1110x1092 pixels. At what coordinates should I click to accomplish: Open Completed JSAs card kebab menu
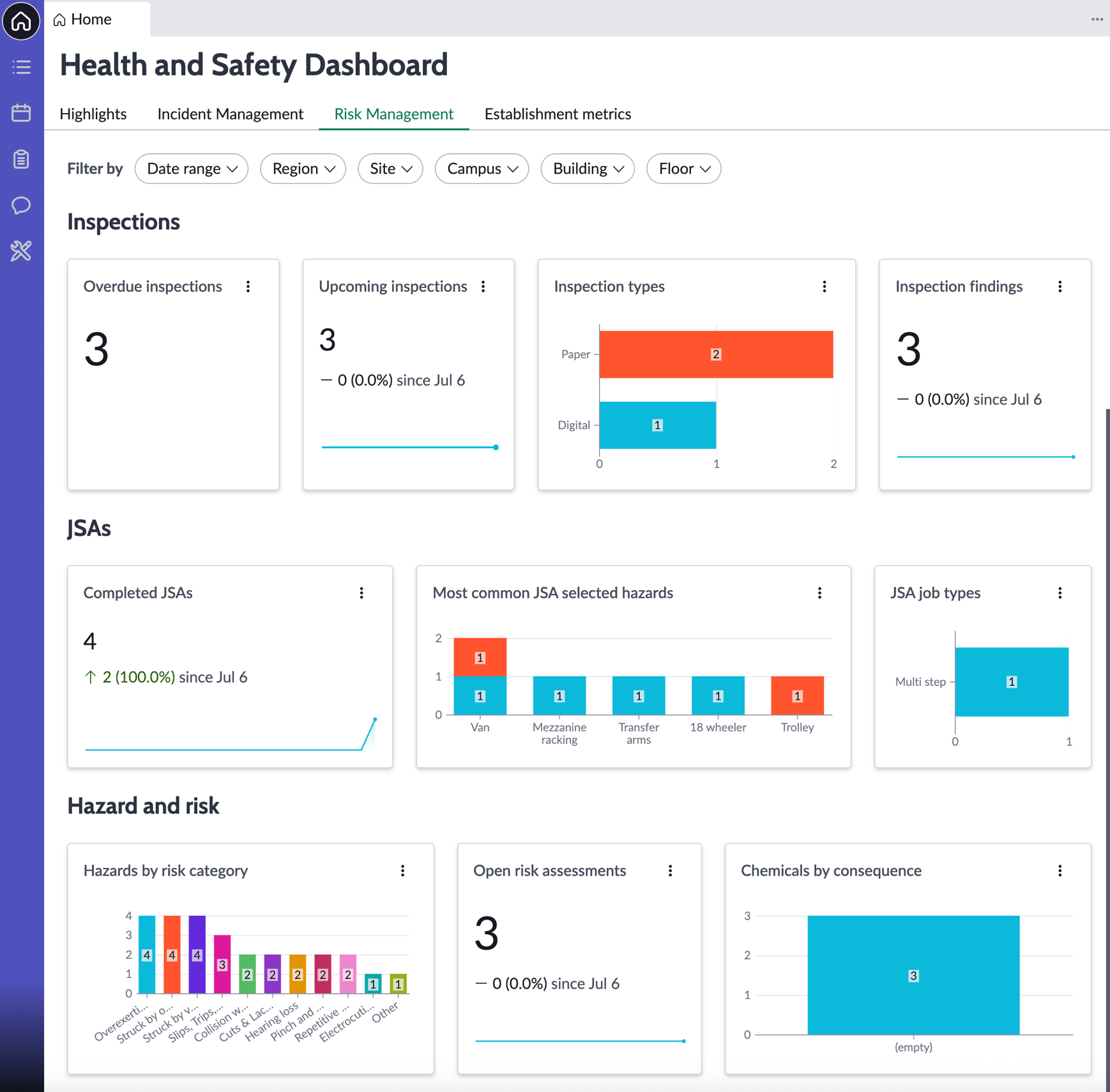pos(361,593)
